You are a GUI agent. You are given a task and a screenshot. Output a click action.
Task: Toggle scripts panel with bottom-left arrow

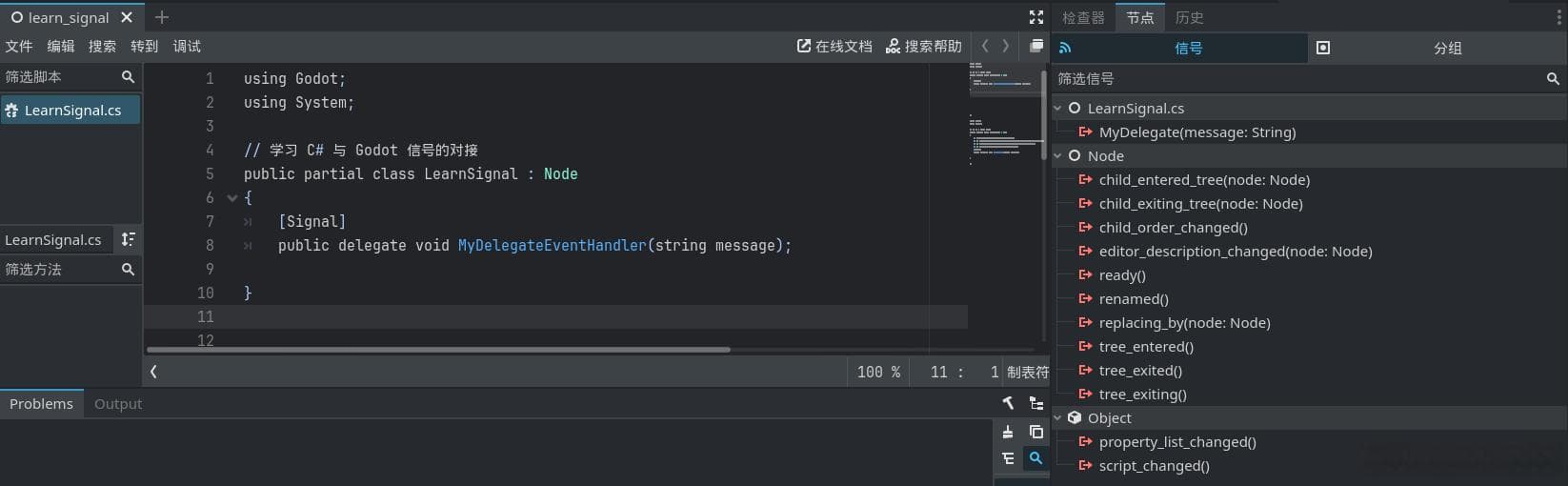point(153,372)
